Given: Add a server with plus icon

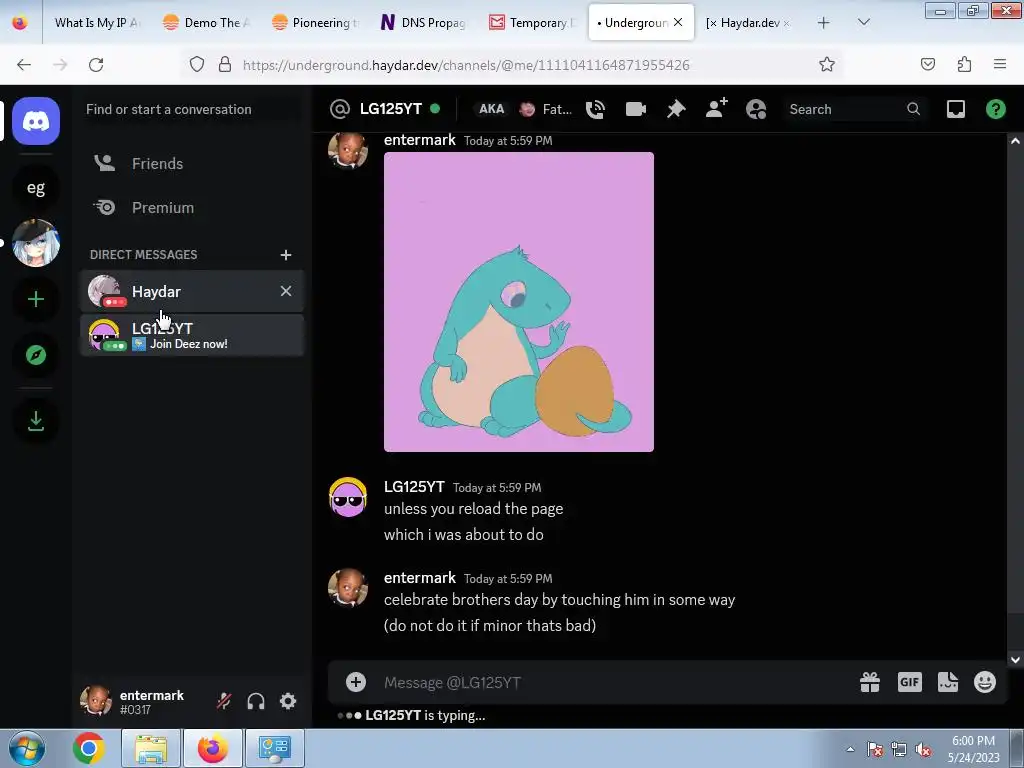Looking at the screenshot, I should pos(36,299).
